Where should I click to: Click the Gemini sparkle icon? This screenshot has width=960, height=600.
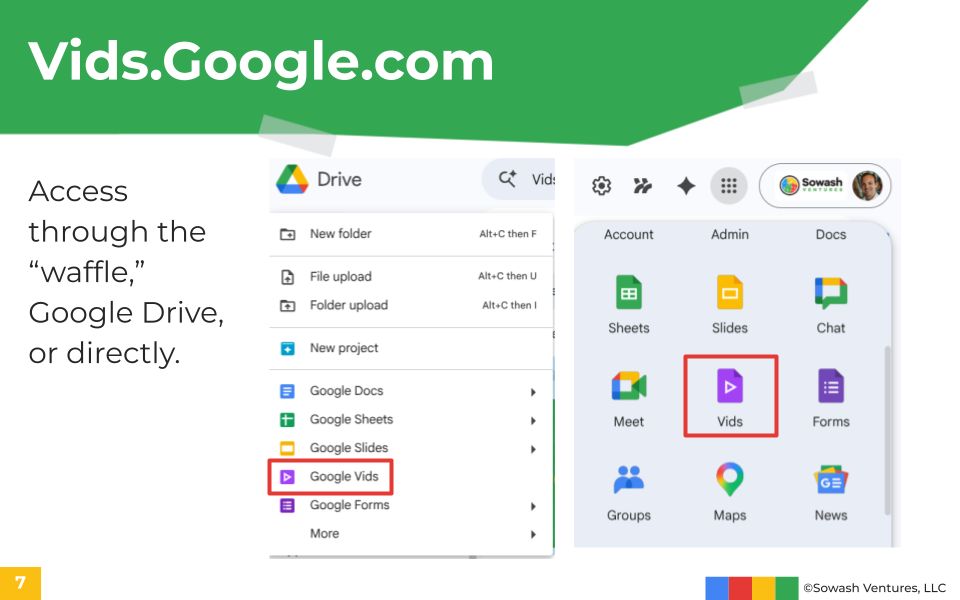(686, 186)
